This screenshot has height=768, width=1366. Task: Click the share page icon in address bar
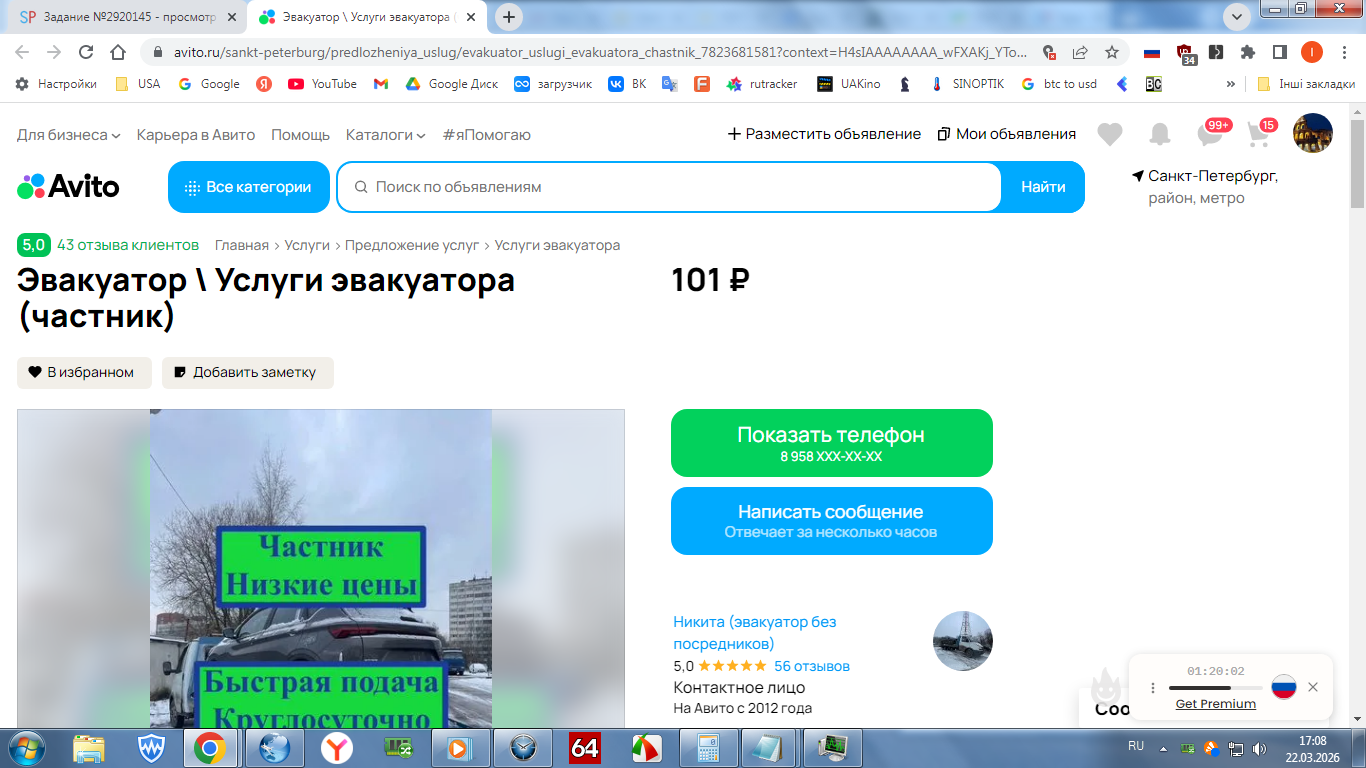pos(1080,52)
